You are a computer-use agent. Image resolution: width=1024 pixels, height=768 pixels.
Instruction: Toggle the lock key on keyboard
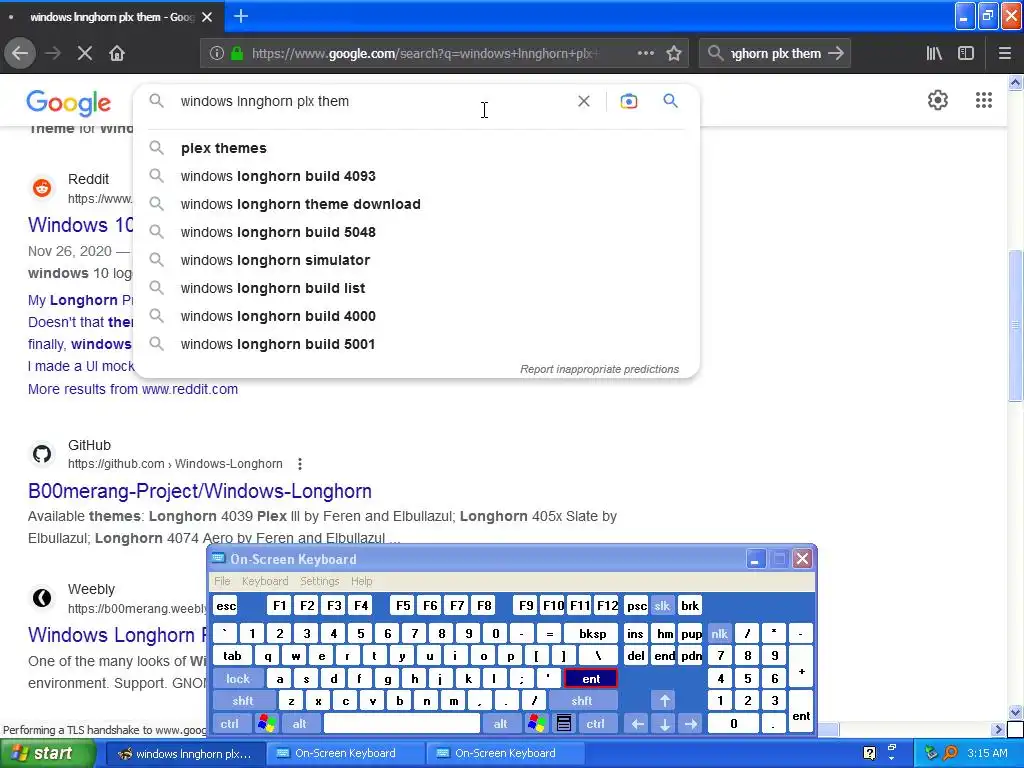click(x=238, y=679)
